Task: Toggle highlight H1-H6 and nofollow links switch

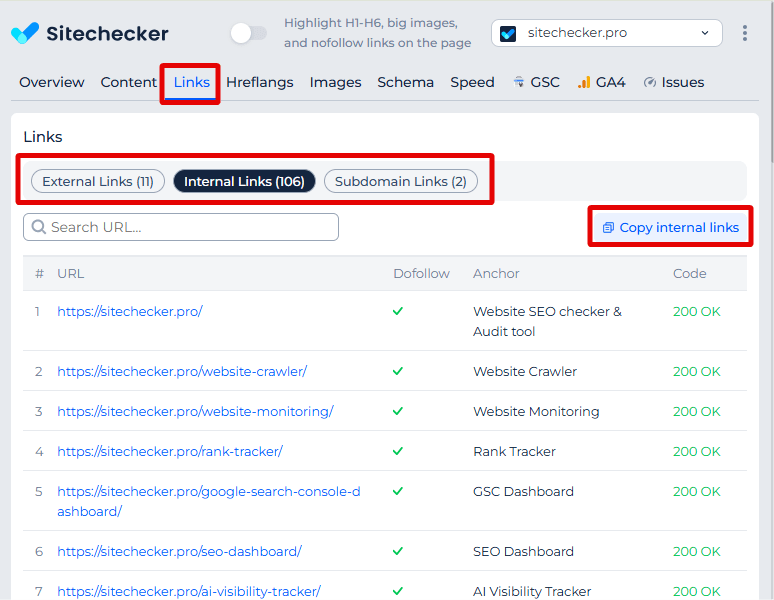Action: point(249,33)
